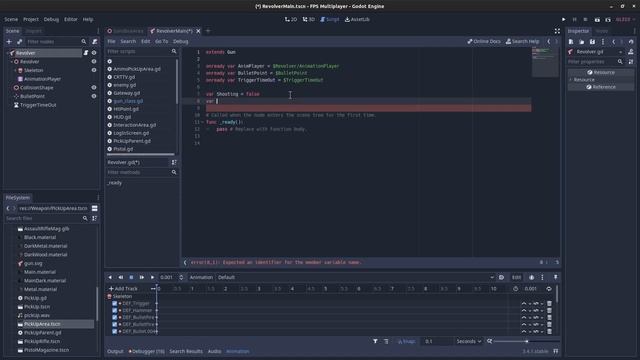The height and width of the screenshot is (360, 640).
Task: Open AmmoPickUpArea.gd in script list
Action: pyautogui.click(x=137, y=69)
